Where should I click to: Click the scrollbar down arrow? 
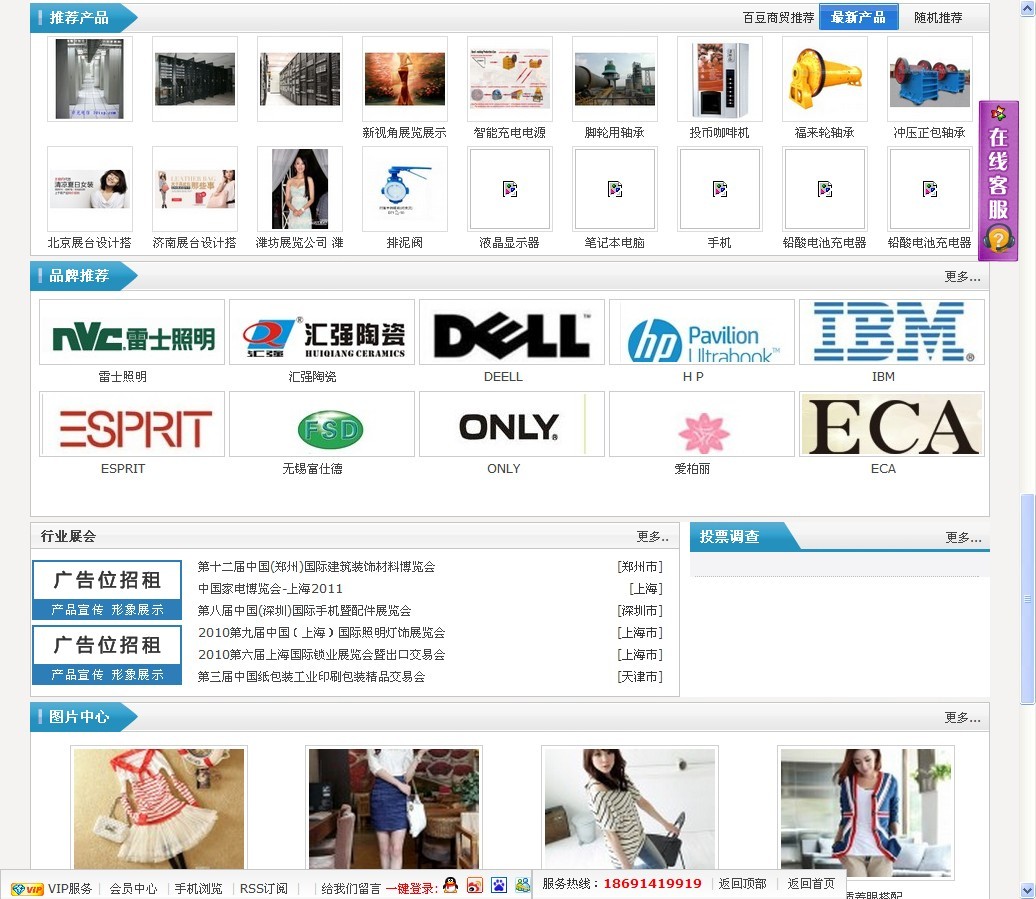click(1027, 890)
